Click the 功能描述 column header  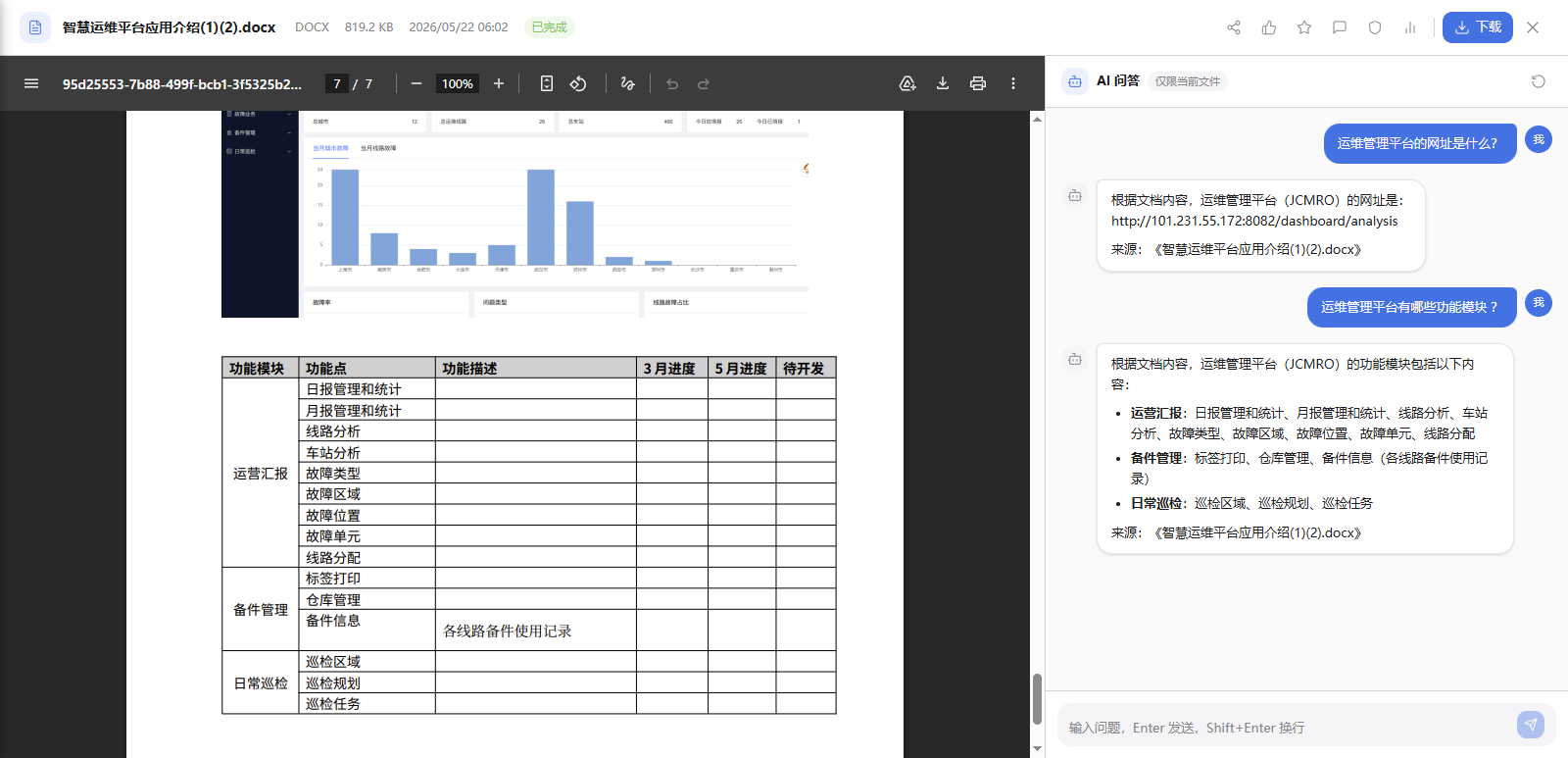(536, 369)
